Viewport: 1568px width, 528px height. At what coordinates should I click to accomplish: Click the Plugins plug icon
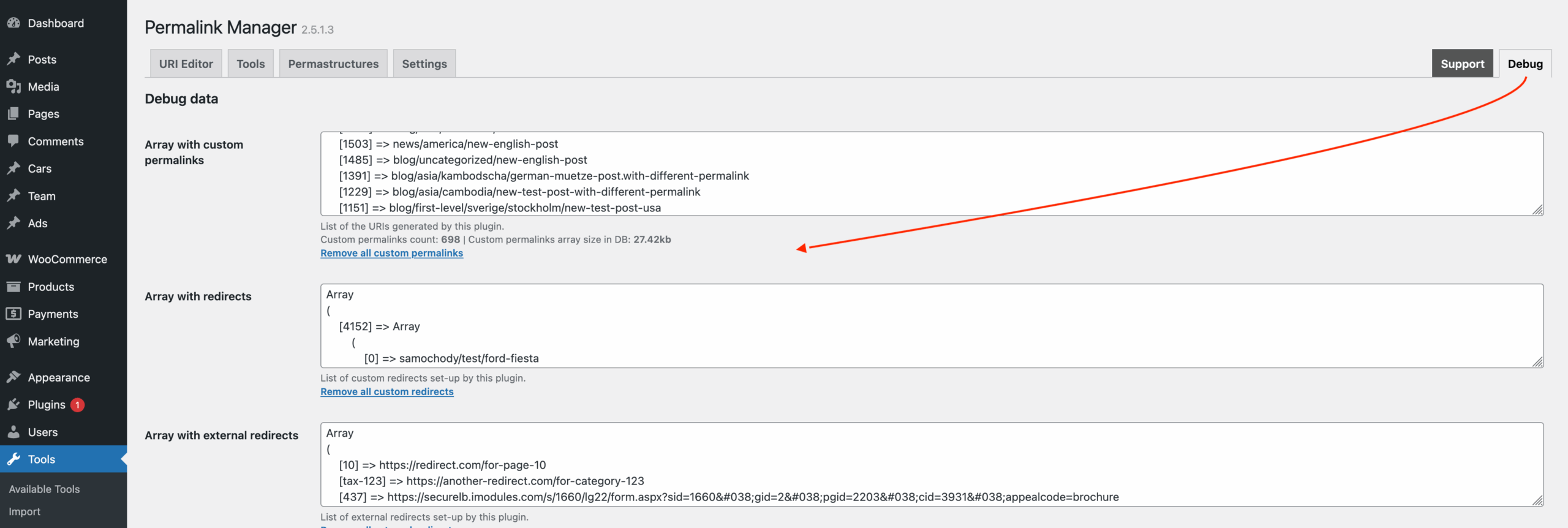click(13, 404)
